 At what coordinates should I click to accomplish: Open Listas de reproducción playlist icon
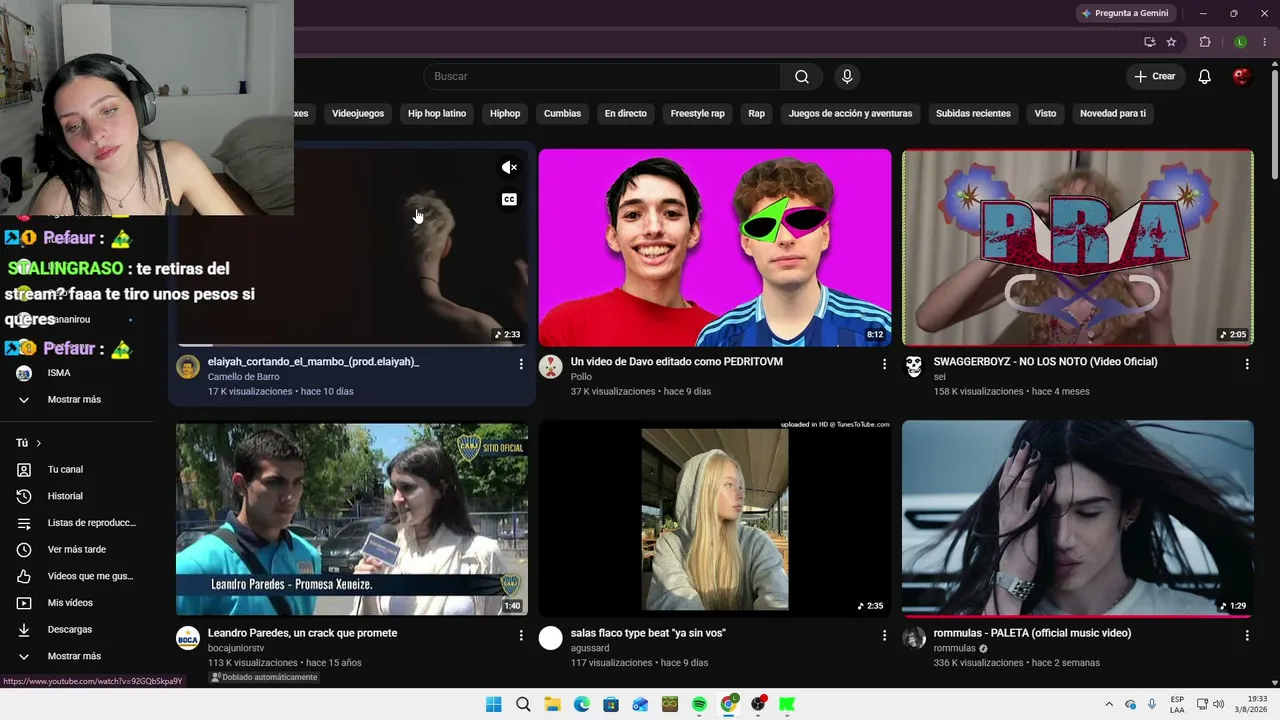pyautogui.click(x=24, y=523)
